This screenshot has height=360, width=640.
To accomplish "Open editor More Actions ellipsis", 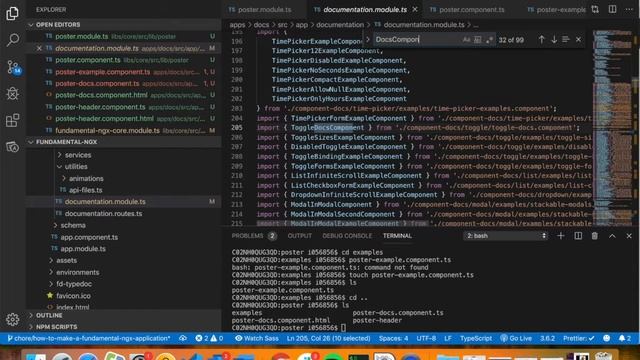I will tap(629, 9).
